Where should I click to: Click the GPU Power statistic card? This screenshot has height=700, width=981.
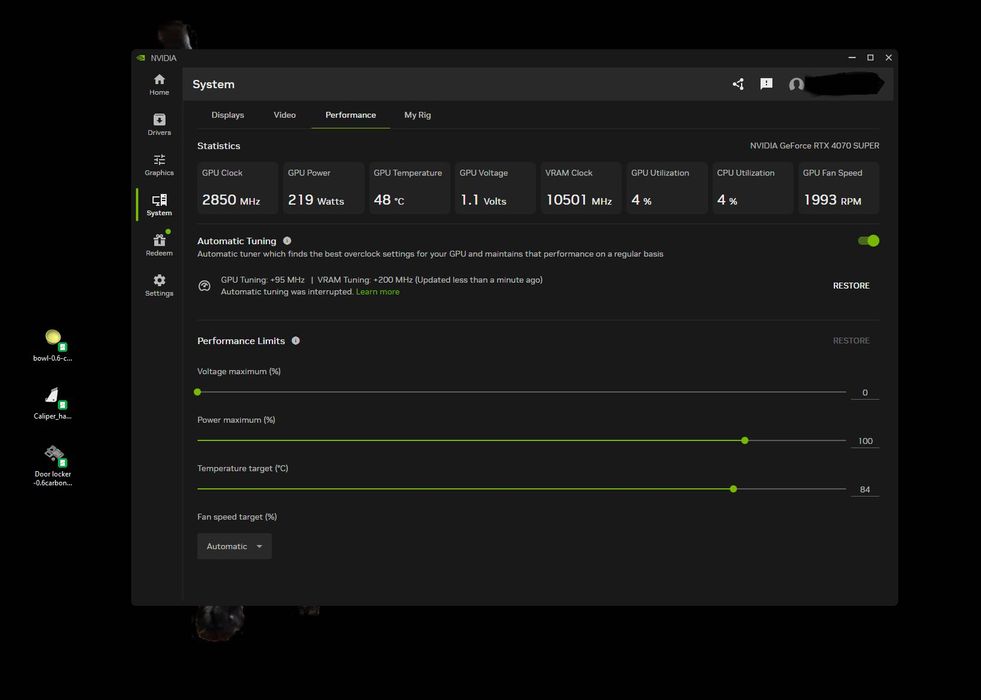[x=323, y=188]
